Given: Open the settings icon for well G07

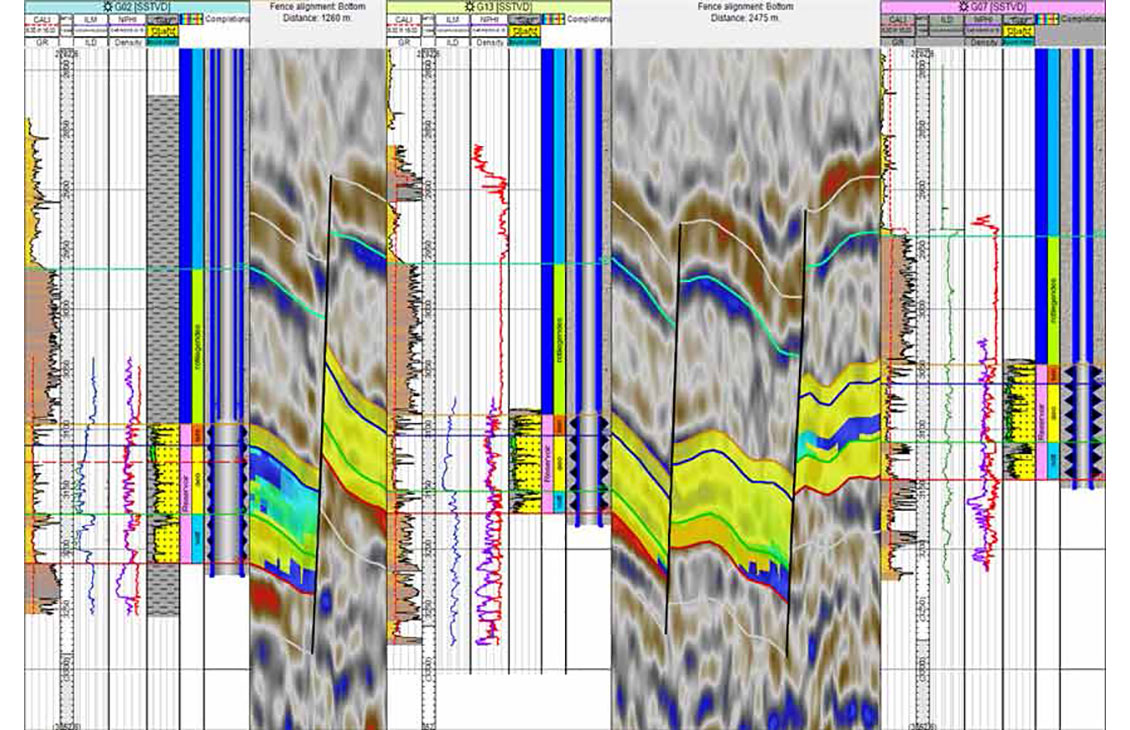Looking at the screenshot, I should pyautogui.click(x=965, y=7).
